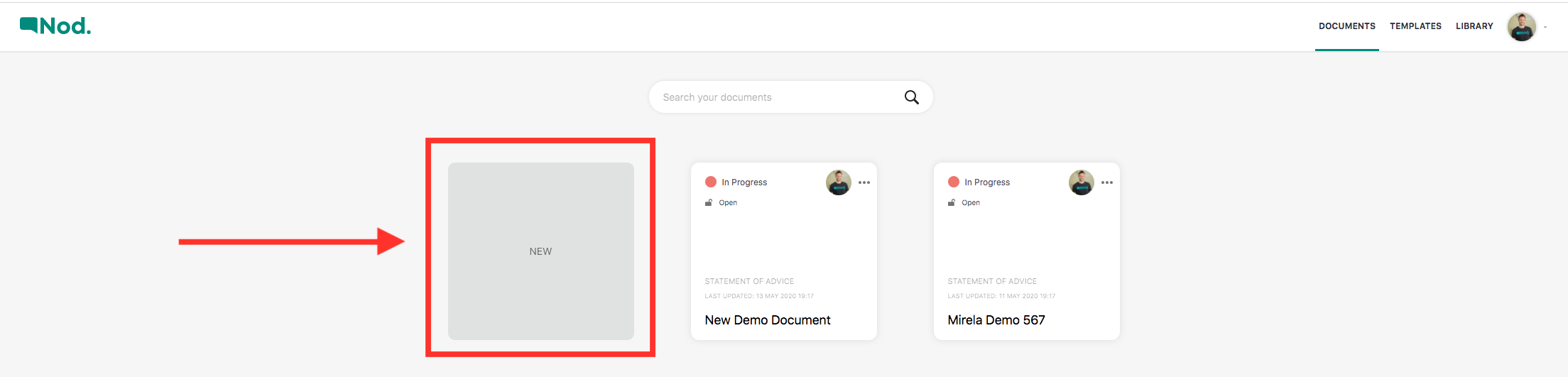
Task: Create a new document with NEW tile
Action: coord(540,251)
